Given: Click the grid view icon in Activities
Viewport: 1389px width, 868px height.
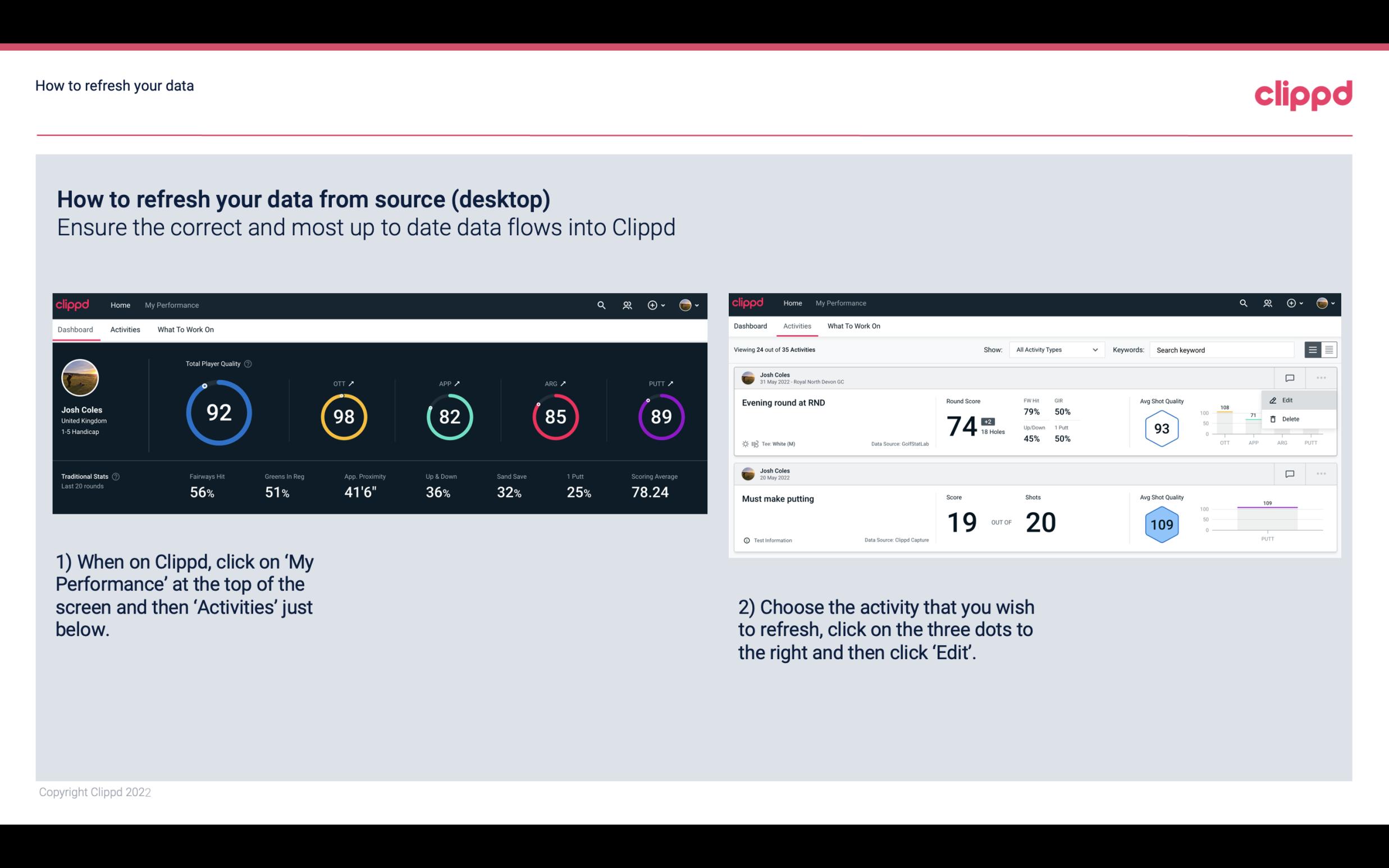Looking at the screenshot, I should pyautogui.click(x=1328, y=349).
